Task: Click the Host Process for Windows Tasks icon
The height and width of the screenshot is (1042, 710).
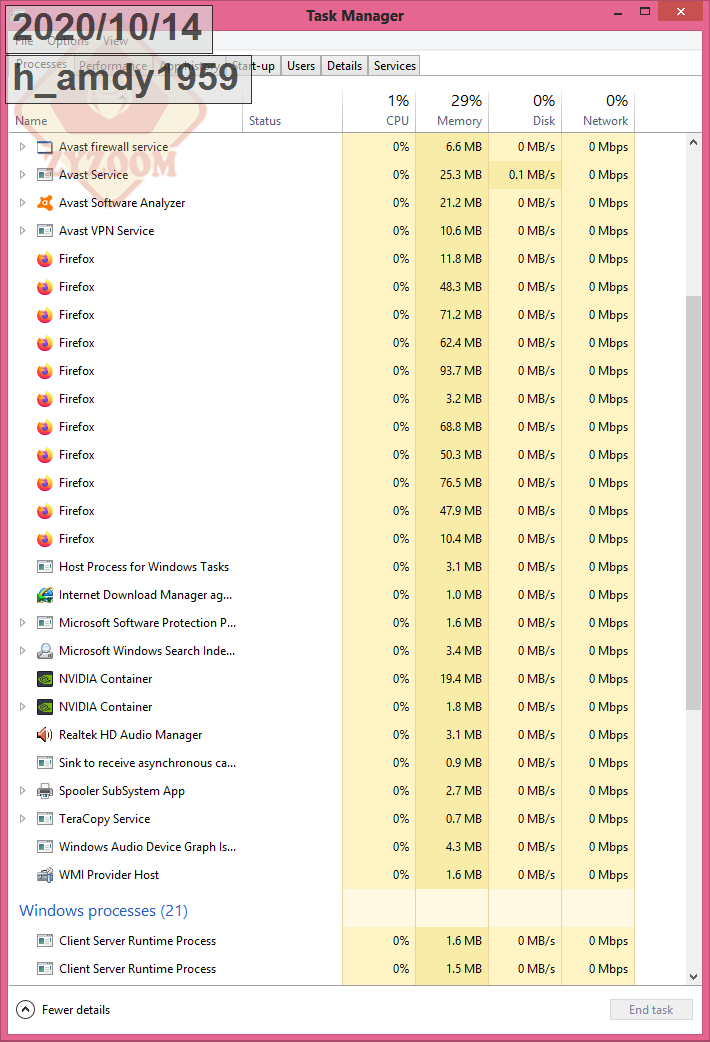Action: click(45, 567)
